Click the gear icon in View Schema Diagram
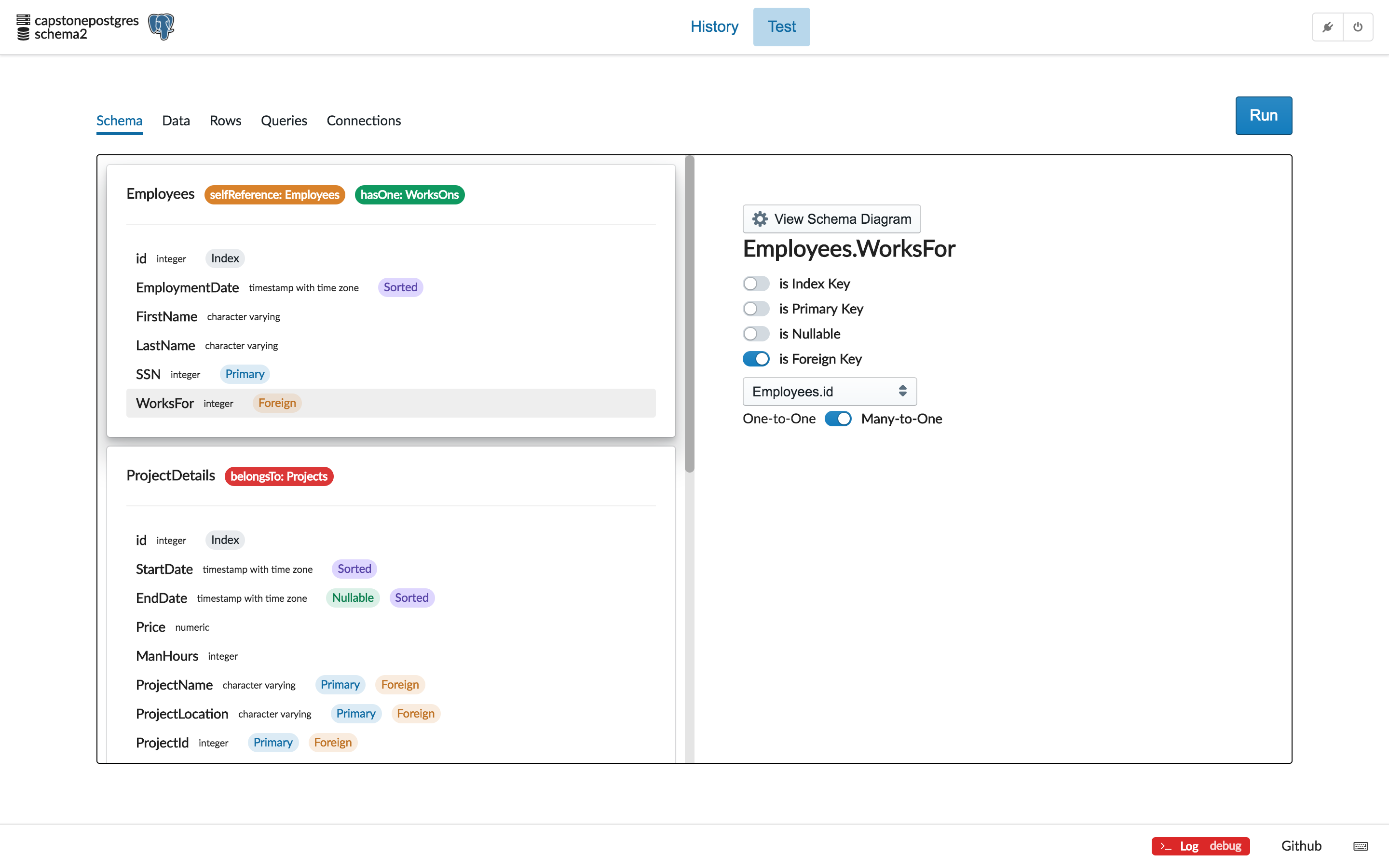This screenshot has width=1389, height=868. pos(760,219)
